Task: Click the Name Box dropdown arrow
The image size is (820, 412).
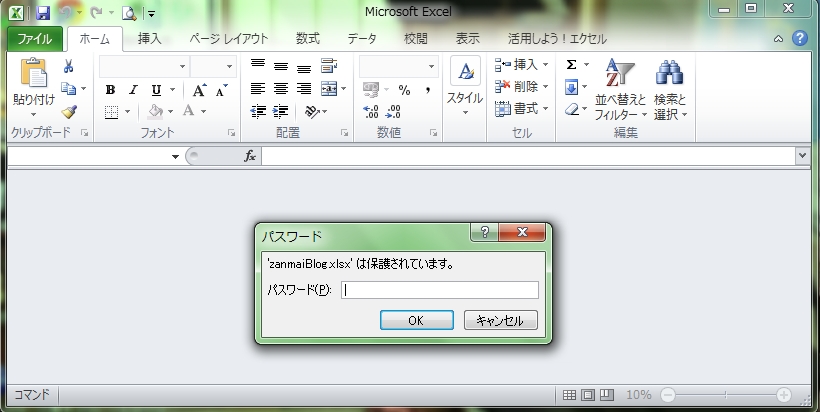Action: point(175,156)
